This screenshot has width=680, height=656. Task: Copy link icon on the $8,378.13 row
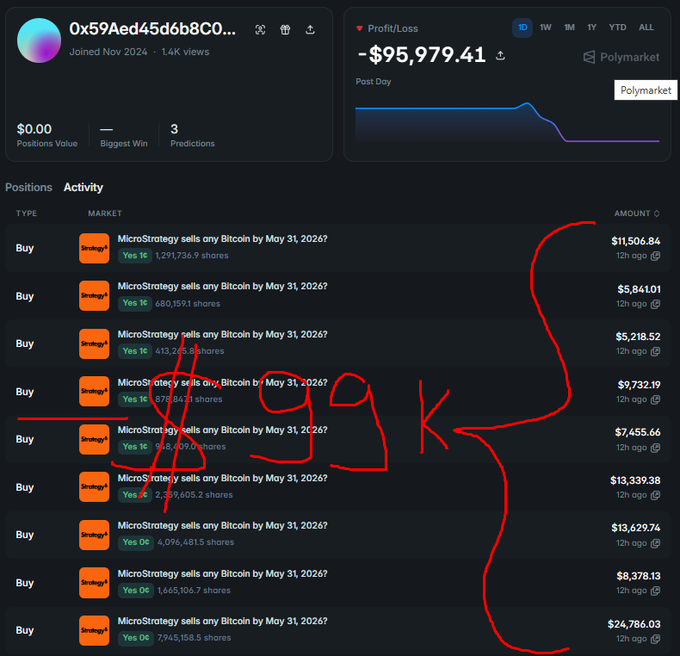pos(656,590)
